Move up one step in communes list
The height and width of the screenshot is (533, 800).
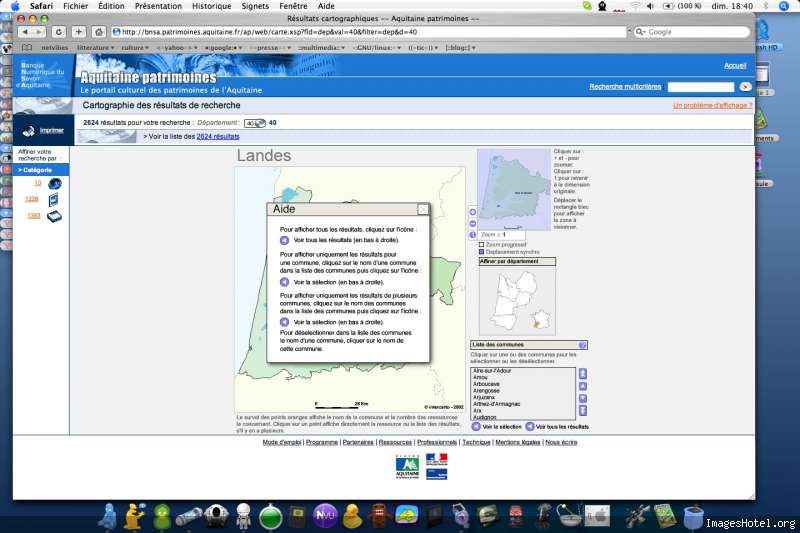click(583, 386)
